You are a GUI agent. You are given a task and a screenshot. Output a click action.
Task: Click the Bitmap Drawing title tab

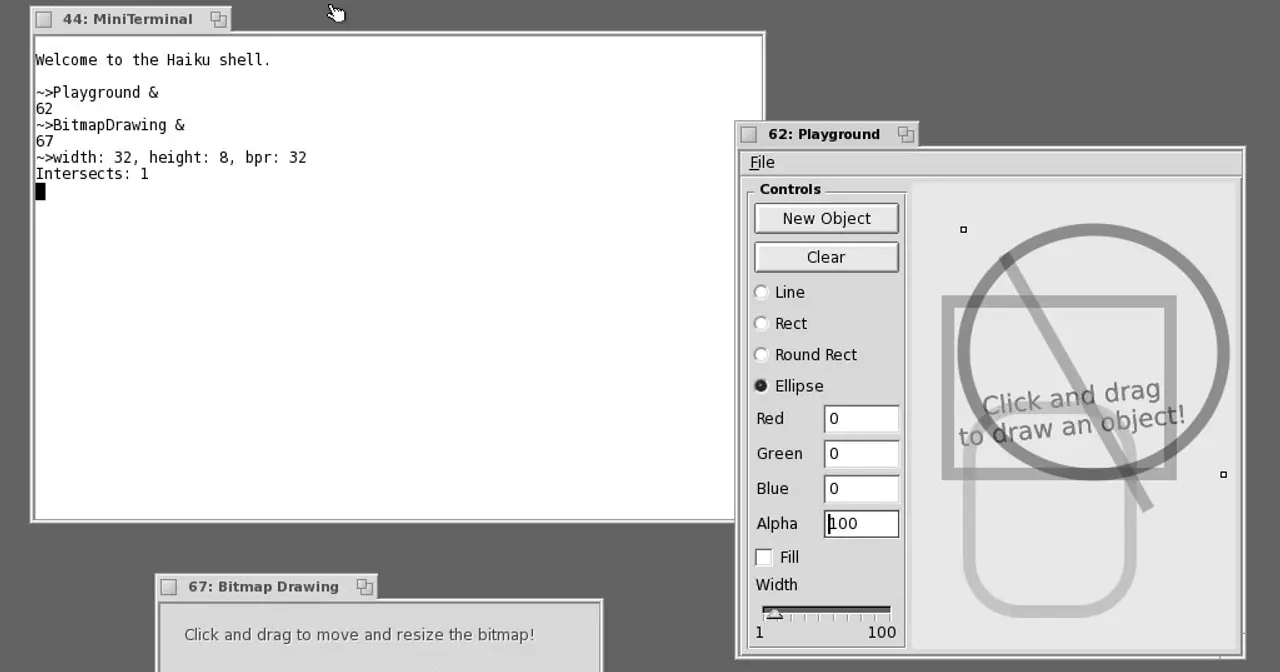click(266, 587)
